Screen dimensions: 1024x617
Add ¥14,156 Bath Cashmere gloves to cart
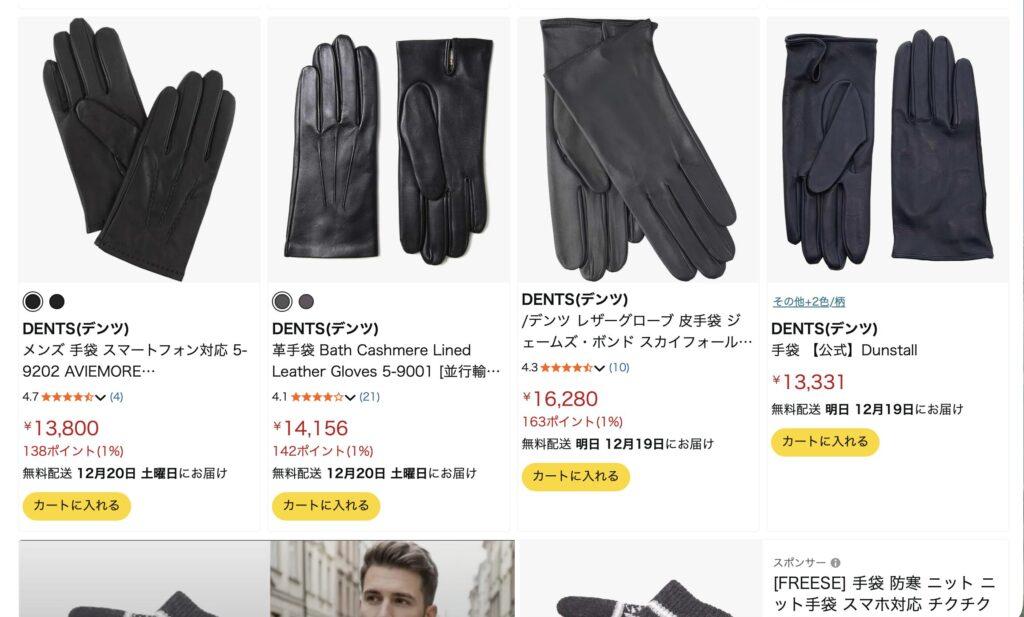[x=326, y=505]
